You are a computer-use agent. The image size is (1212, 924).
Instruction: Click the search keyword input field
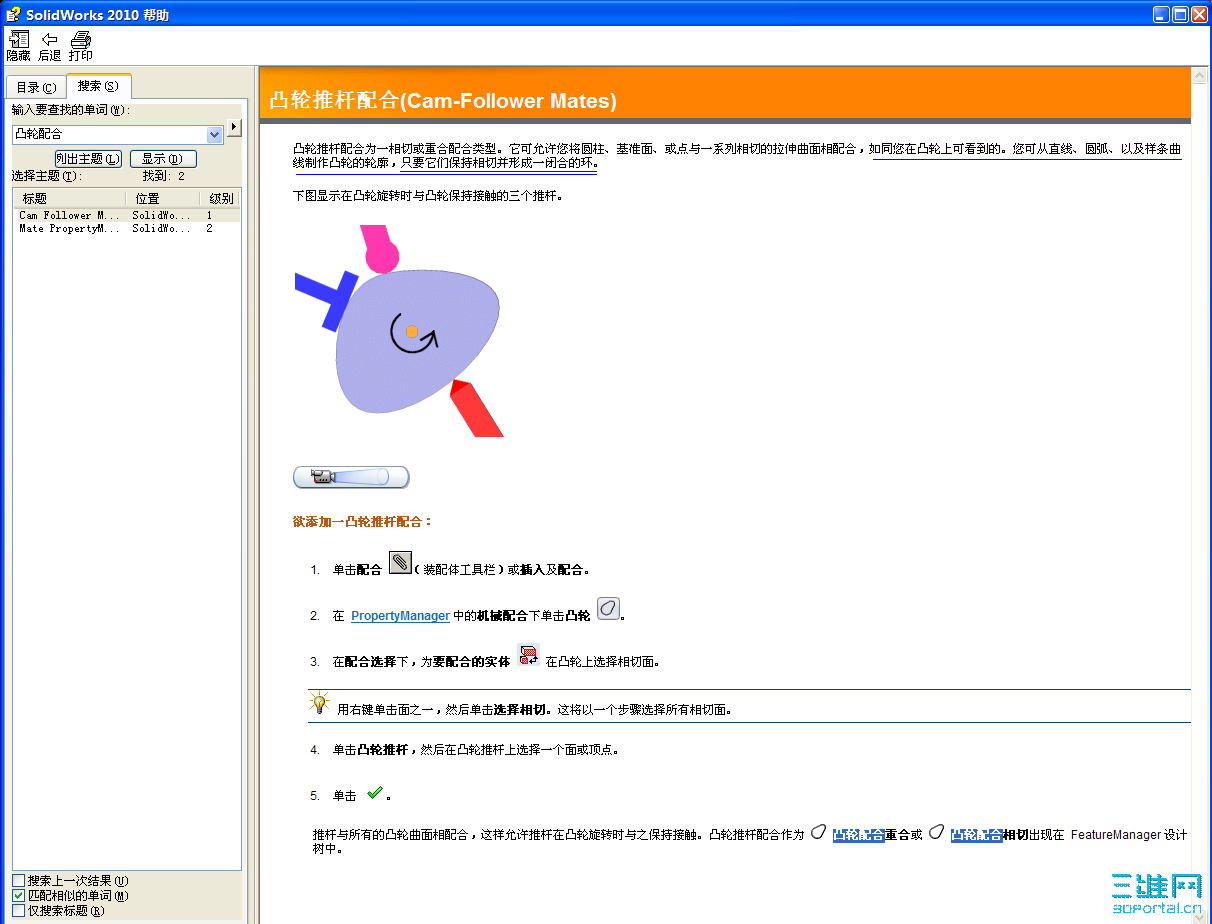[109, 134]
